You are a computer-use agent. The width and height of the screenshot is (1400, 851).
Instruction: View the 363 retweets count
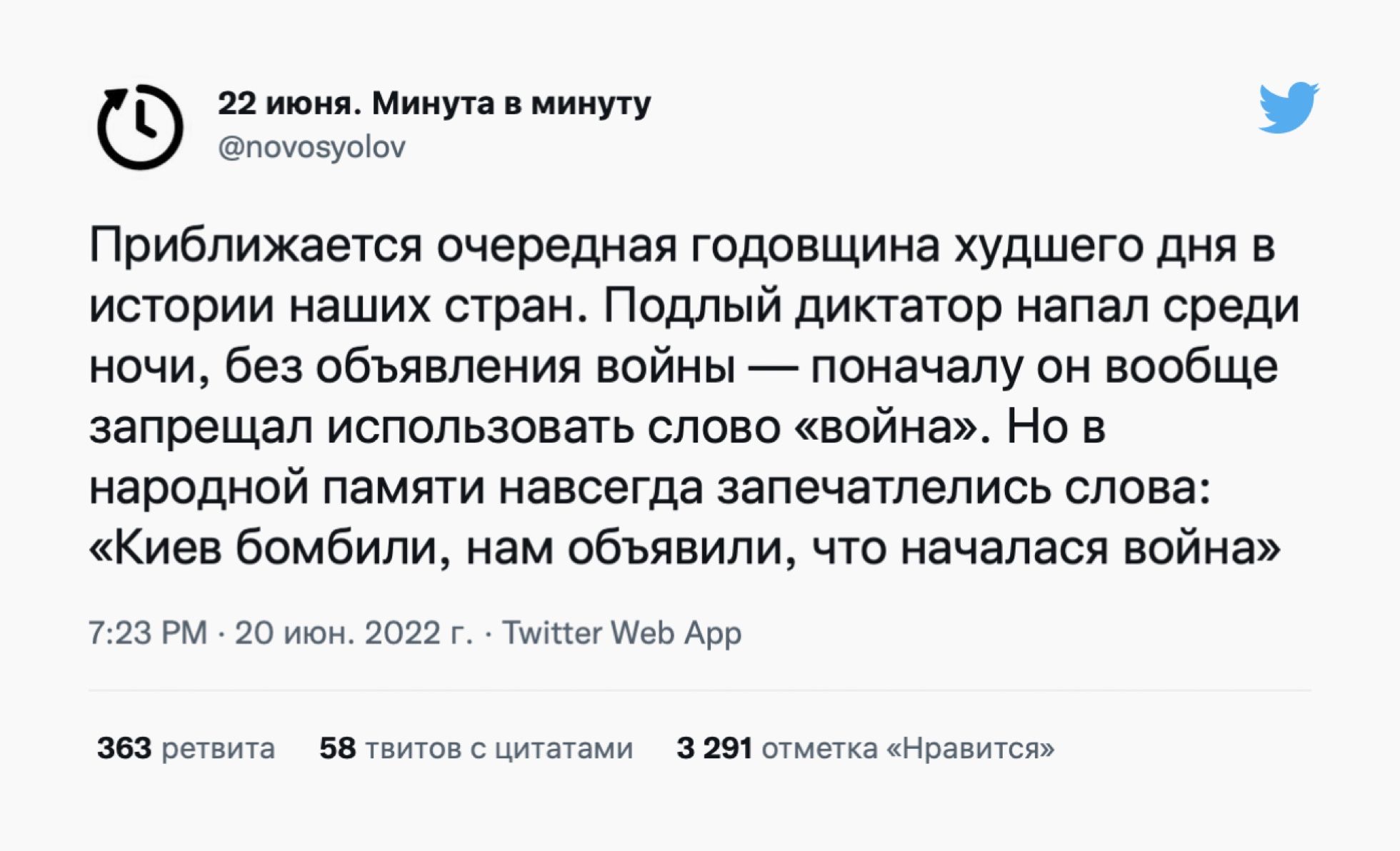[x=124, y=748]
